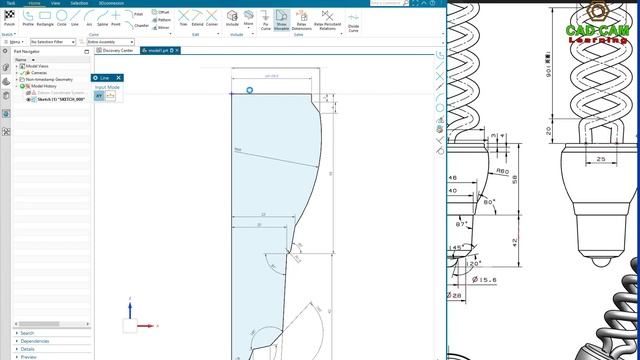Click the Part Navigator horizontal scrollbar
The height and width of the screenshot is (360, 640).
[x=52, y=324]
